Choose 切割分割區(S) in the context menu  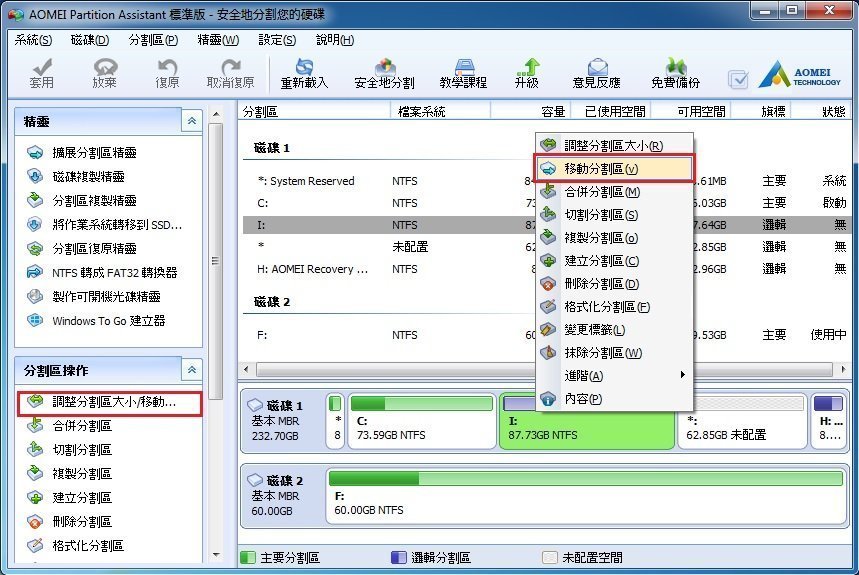pos(614,215)
